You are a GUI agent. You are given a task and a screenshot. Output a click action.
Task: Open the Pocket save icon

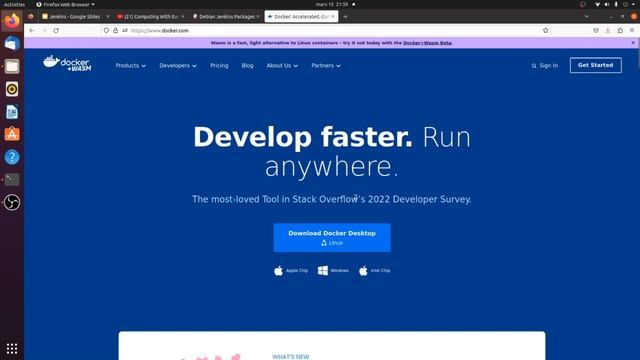tap(596, 31)
